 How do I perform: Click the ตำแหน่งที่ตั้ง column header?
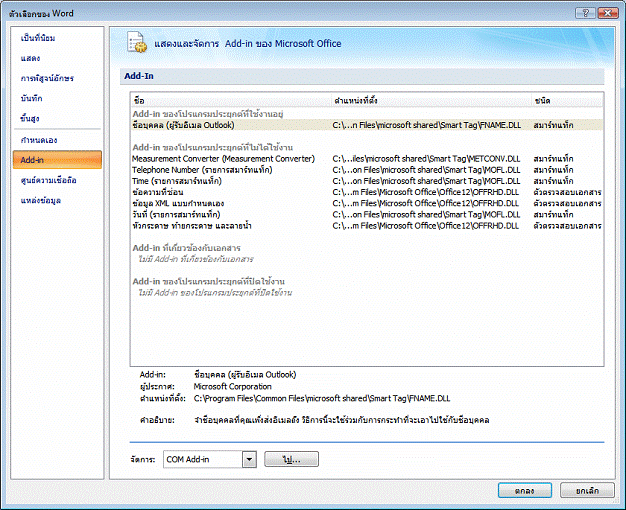point(430,101)
